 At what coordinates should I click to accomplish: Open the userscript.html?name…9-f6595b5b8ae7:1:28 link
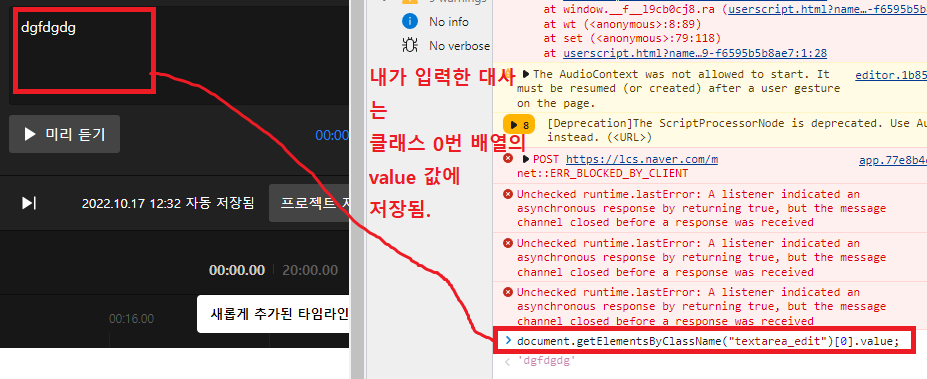pyautogui.click(x=695, y=54)
